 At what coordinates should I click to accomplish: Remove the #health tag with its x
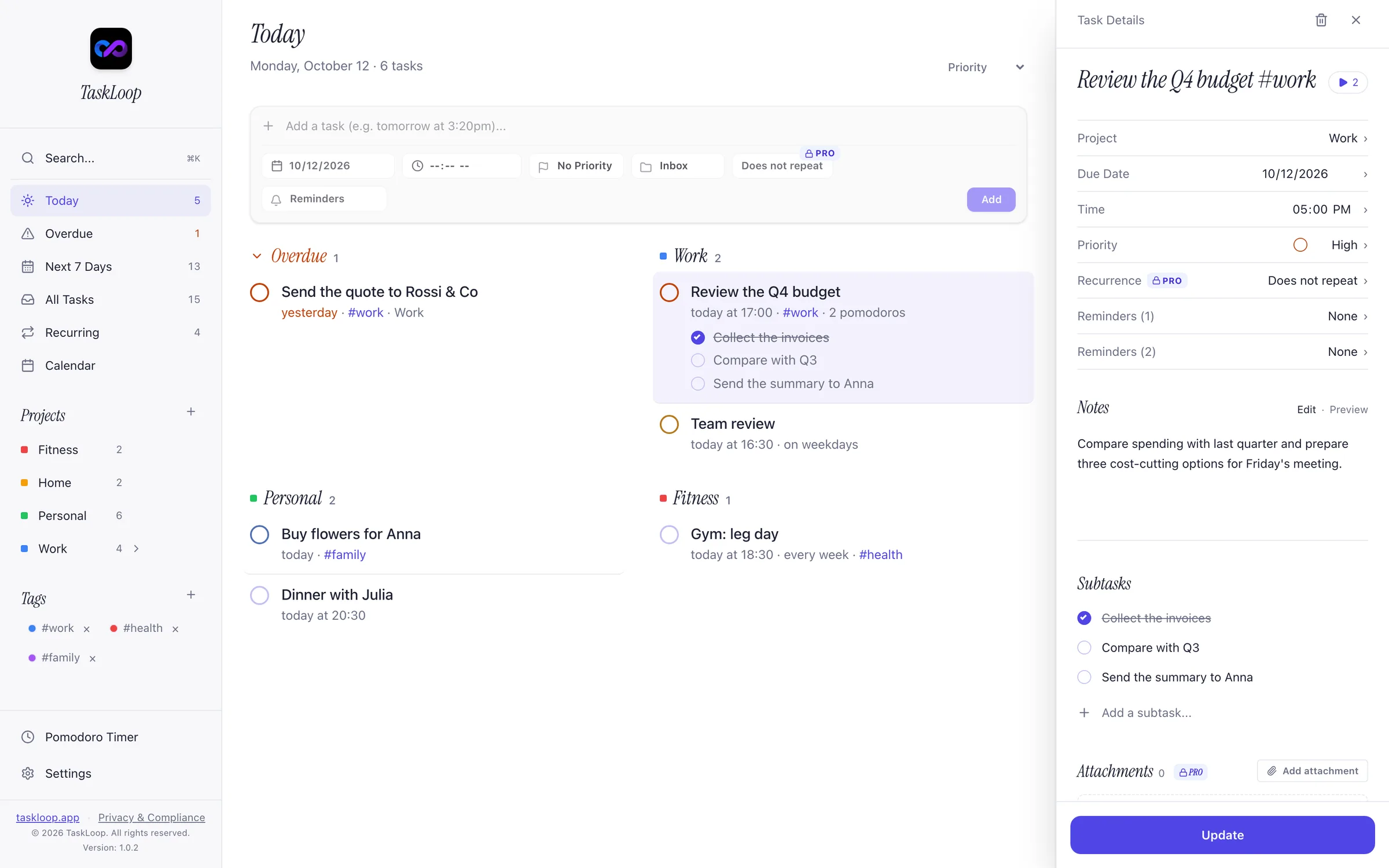175,629
